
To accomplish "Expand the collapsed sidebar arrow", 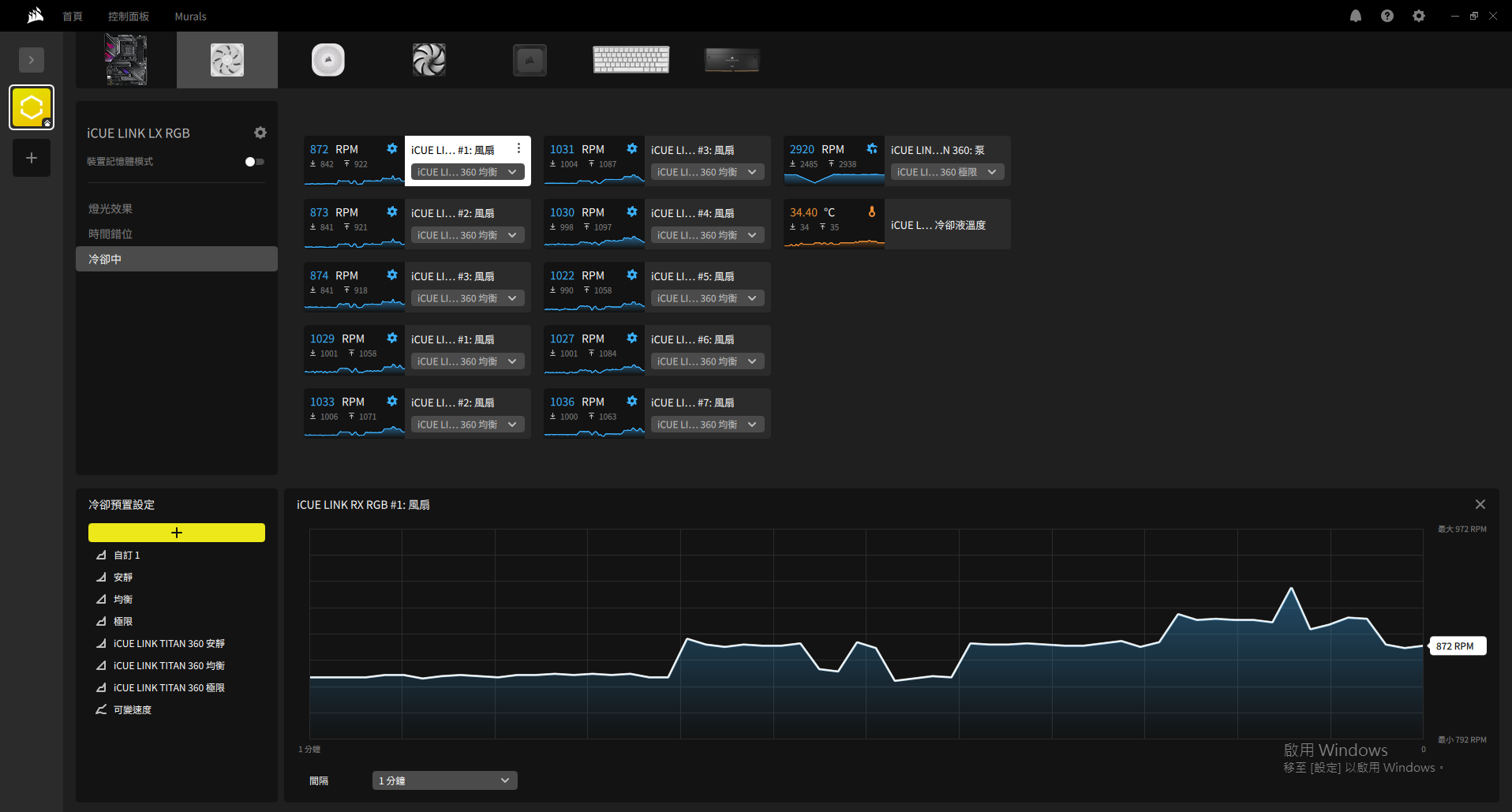I will coord(32,60).
